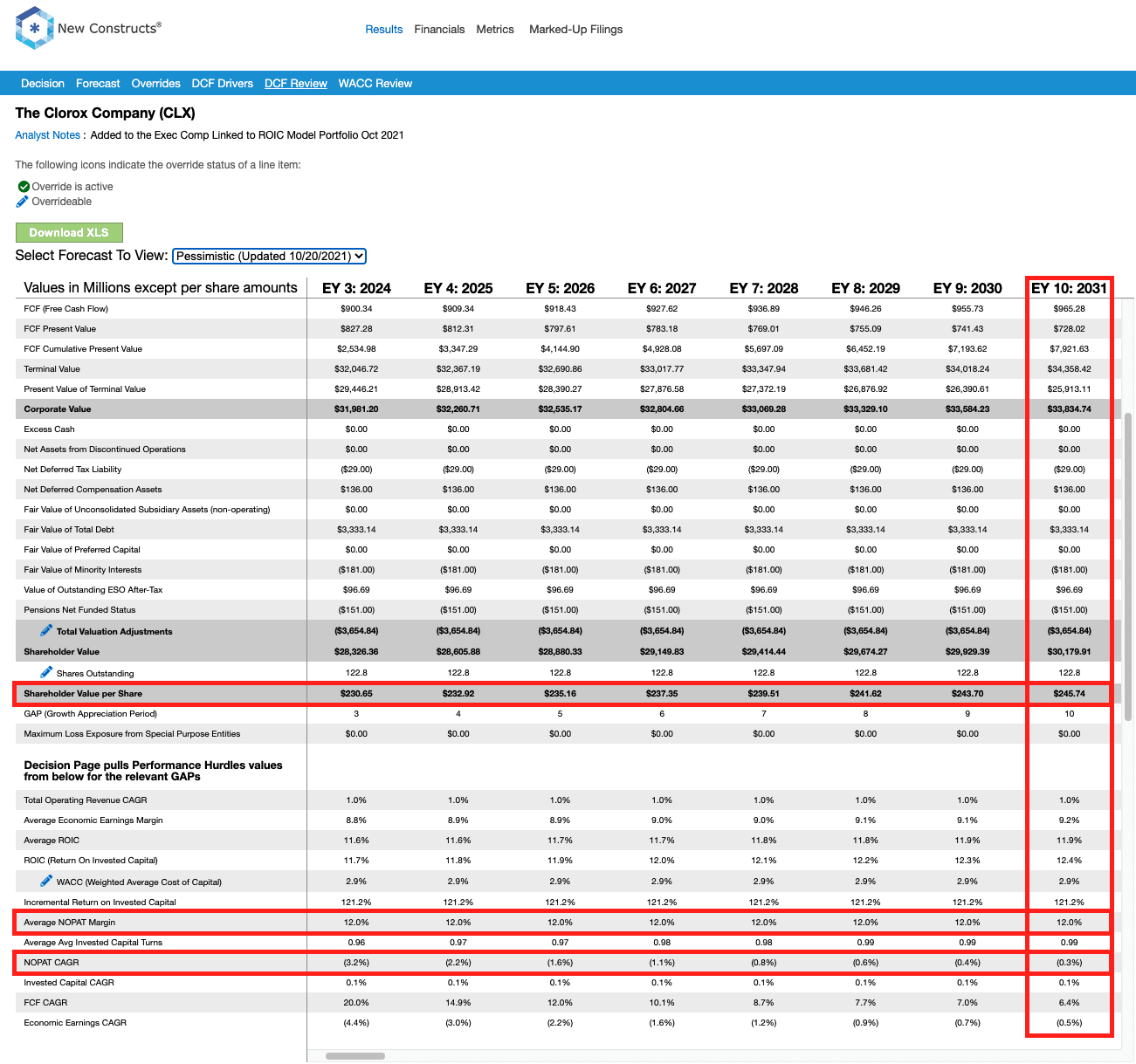
Task: Switch to the Decision tab
Action: [43, 84]
